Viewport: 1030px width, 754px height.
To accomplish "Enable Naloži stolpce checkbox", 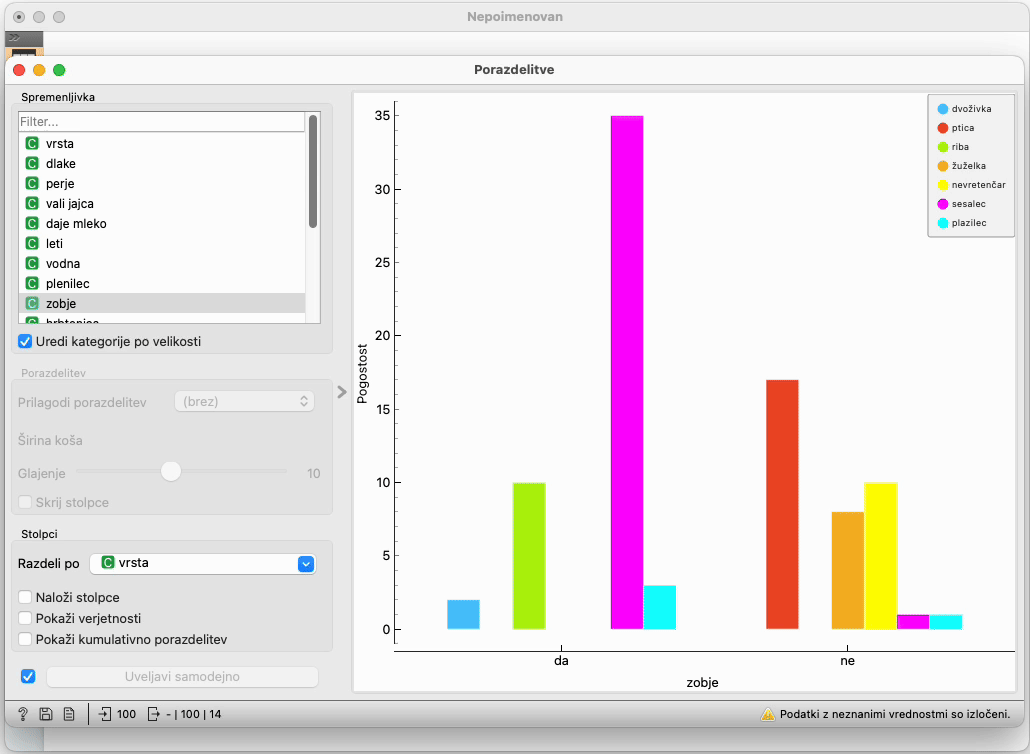I will point(26,597).
